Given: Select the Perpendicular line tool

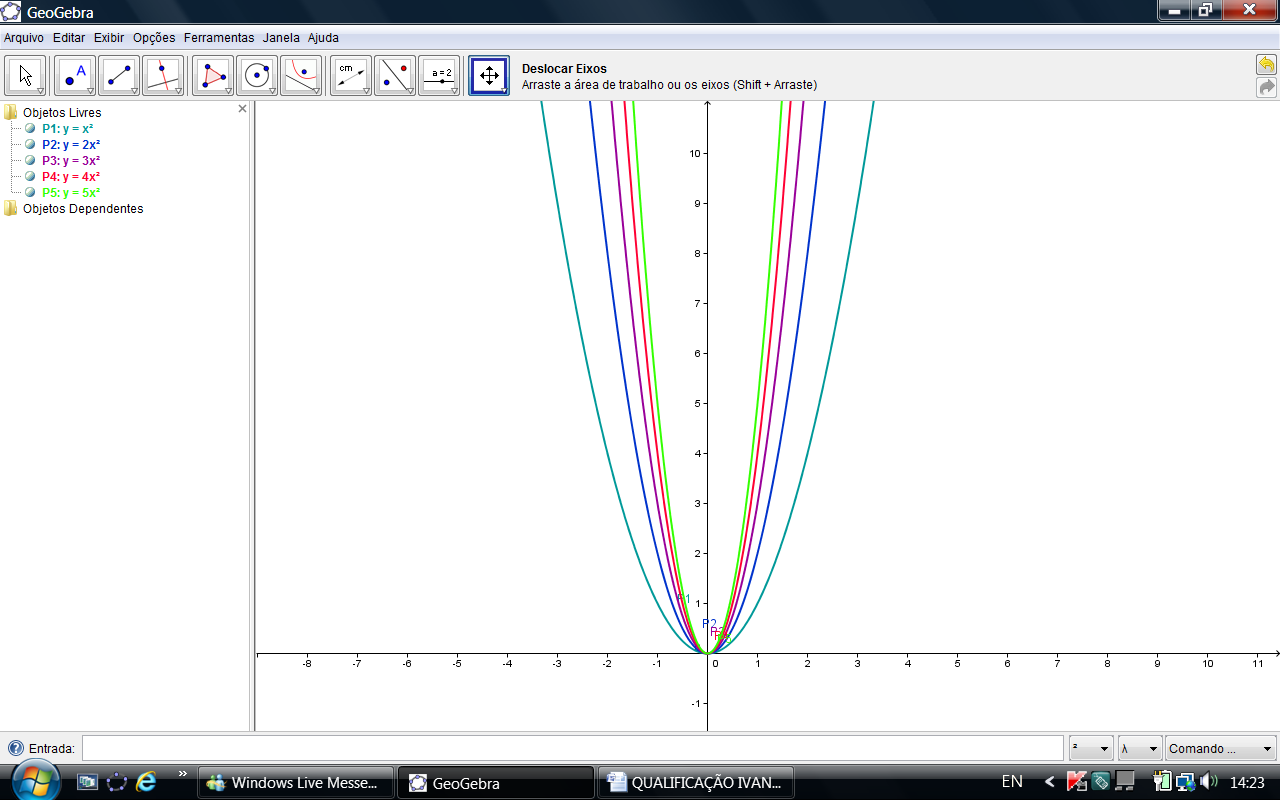Looking at the screenshot, I should 163,76.
